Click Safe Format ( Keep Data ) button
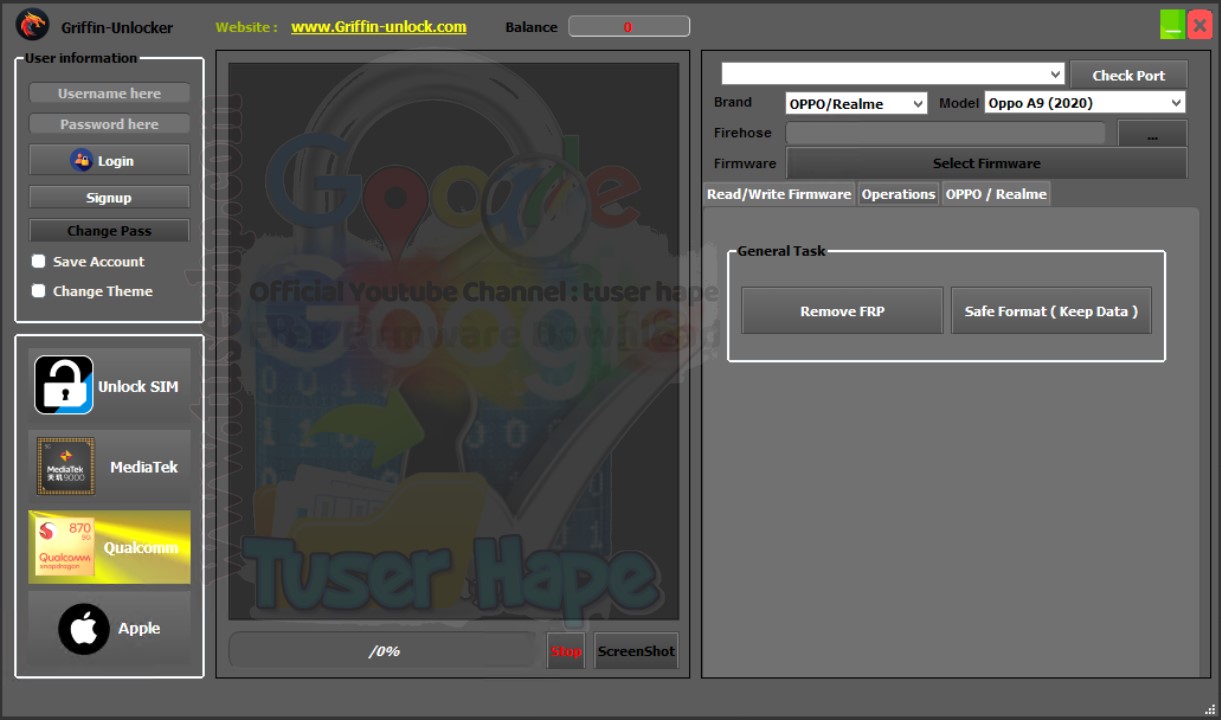The width and height of the screenshot is (1221, 720). click(x=1051, y=311)
